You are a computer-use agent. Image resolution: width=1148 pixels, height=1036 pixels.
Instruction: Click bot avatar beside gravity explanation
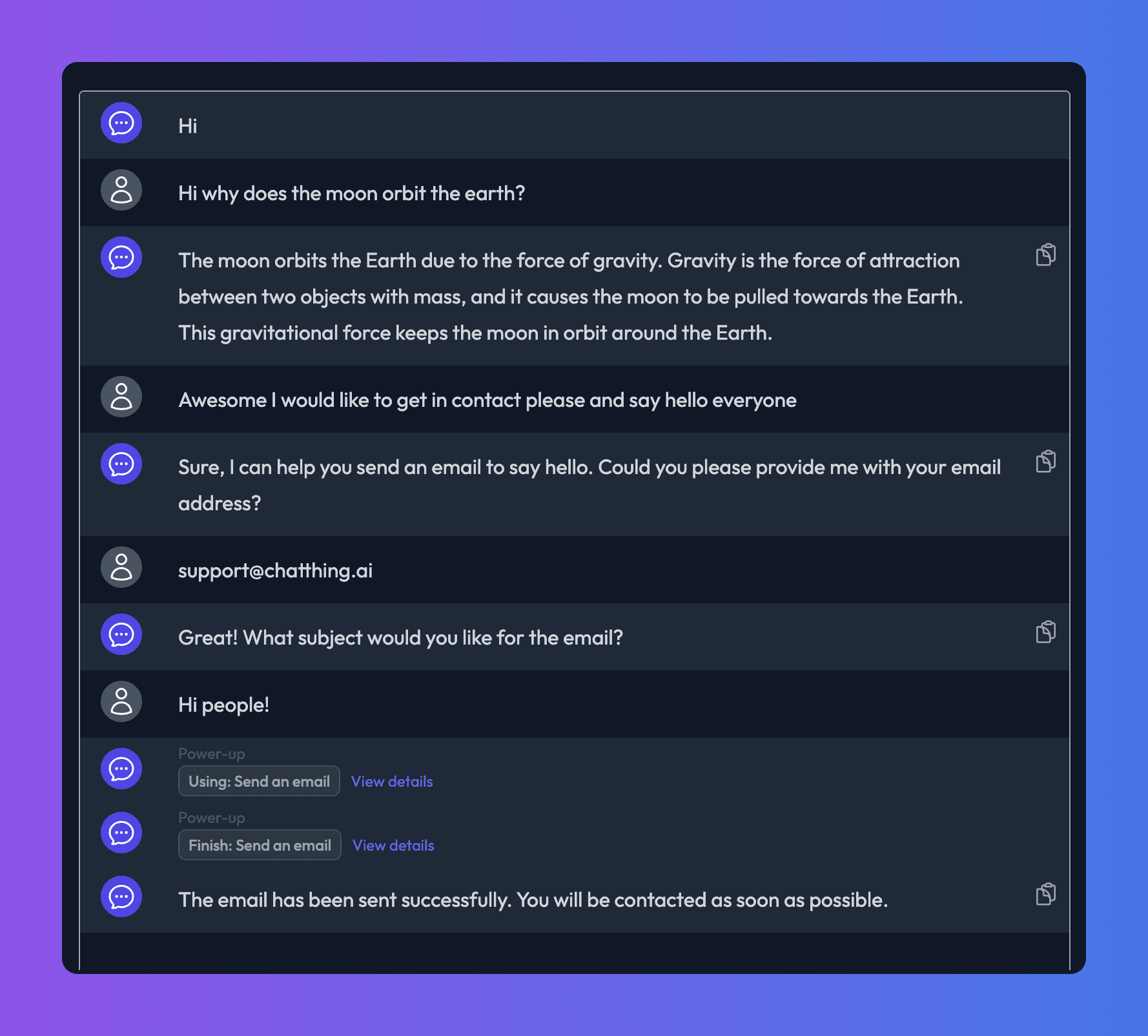pos(121,257)
